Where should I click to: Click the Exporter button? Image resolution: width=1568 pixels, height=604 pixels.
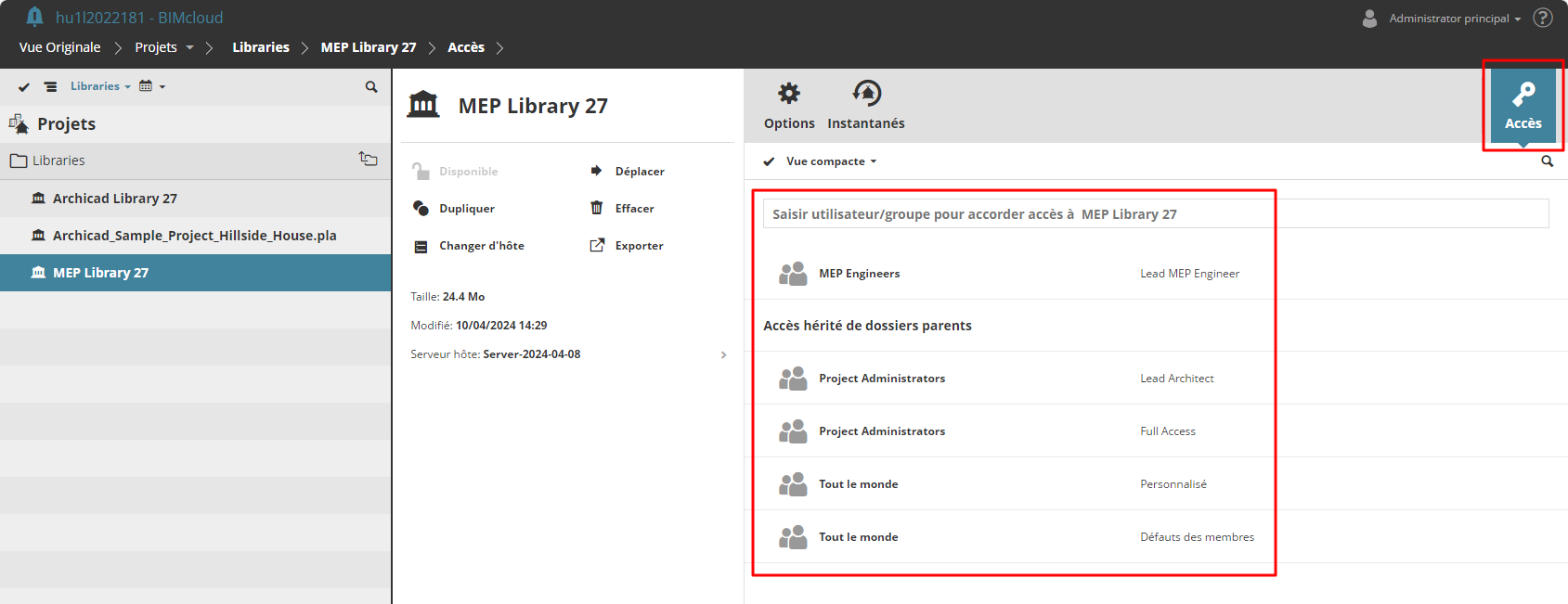(x=639, y=246)
